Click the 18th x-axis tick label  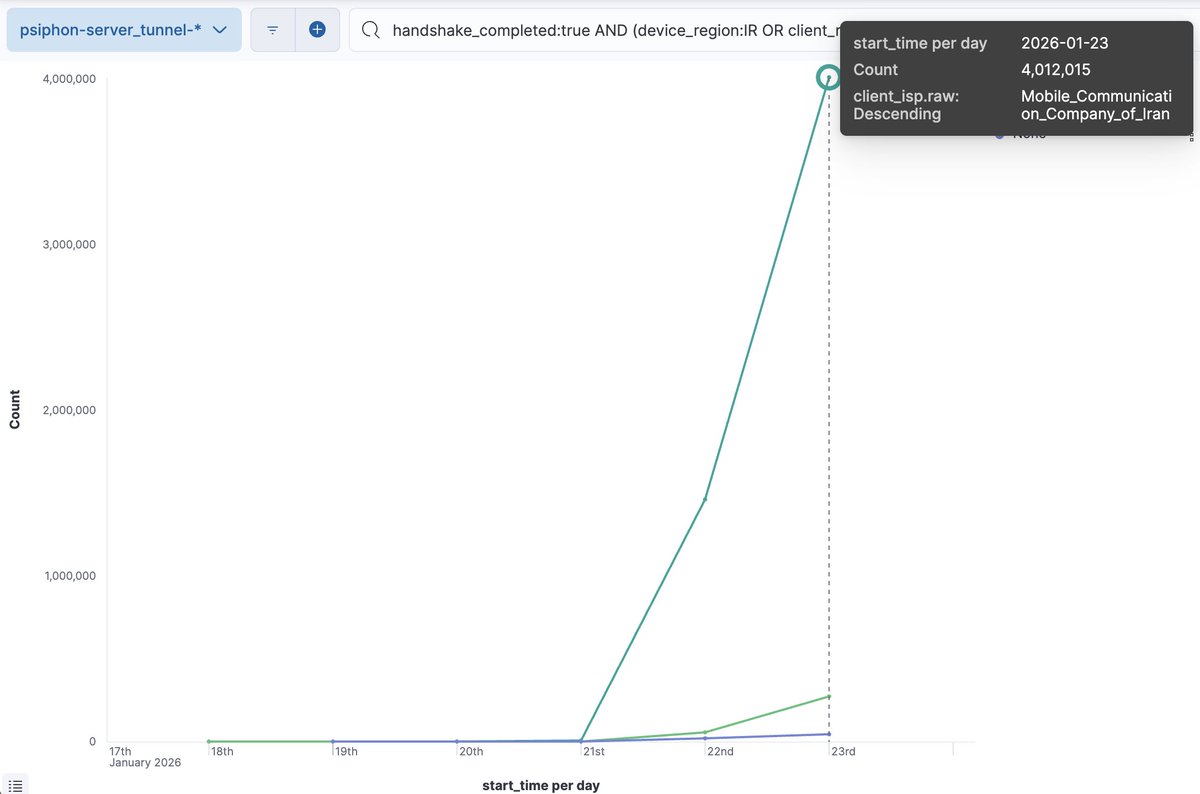(x=222, y=751)
